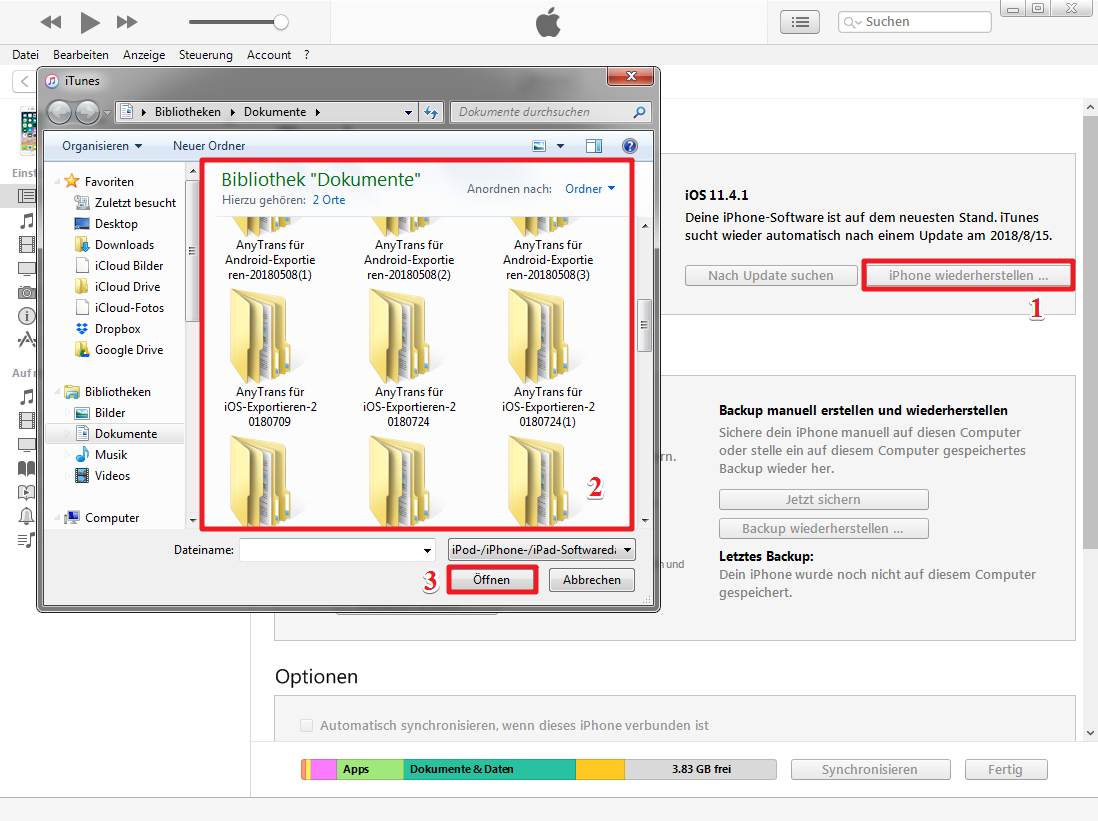Click the Play button in iTunes

tap(90, 22)
